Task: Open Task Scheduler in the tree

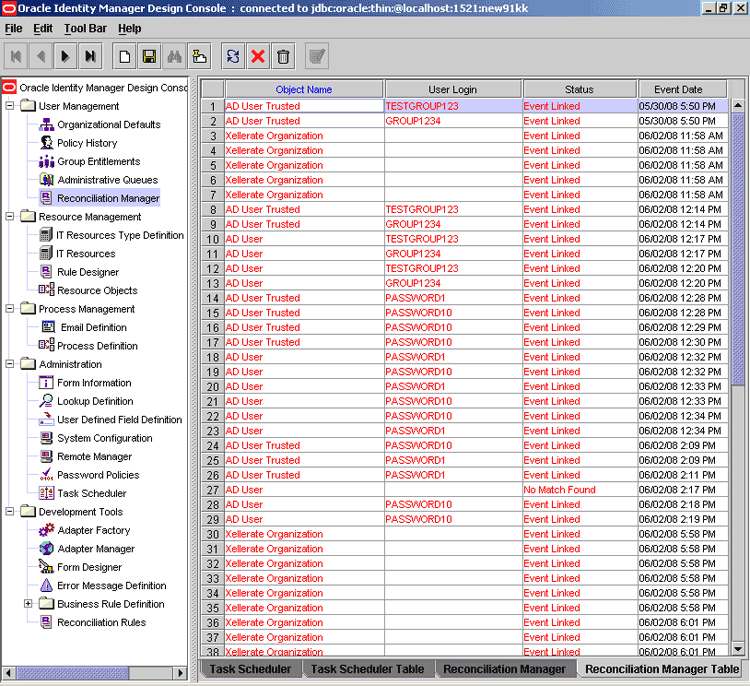Action: point(92,493)
